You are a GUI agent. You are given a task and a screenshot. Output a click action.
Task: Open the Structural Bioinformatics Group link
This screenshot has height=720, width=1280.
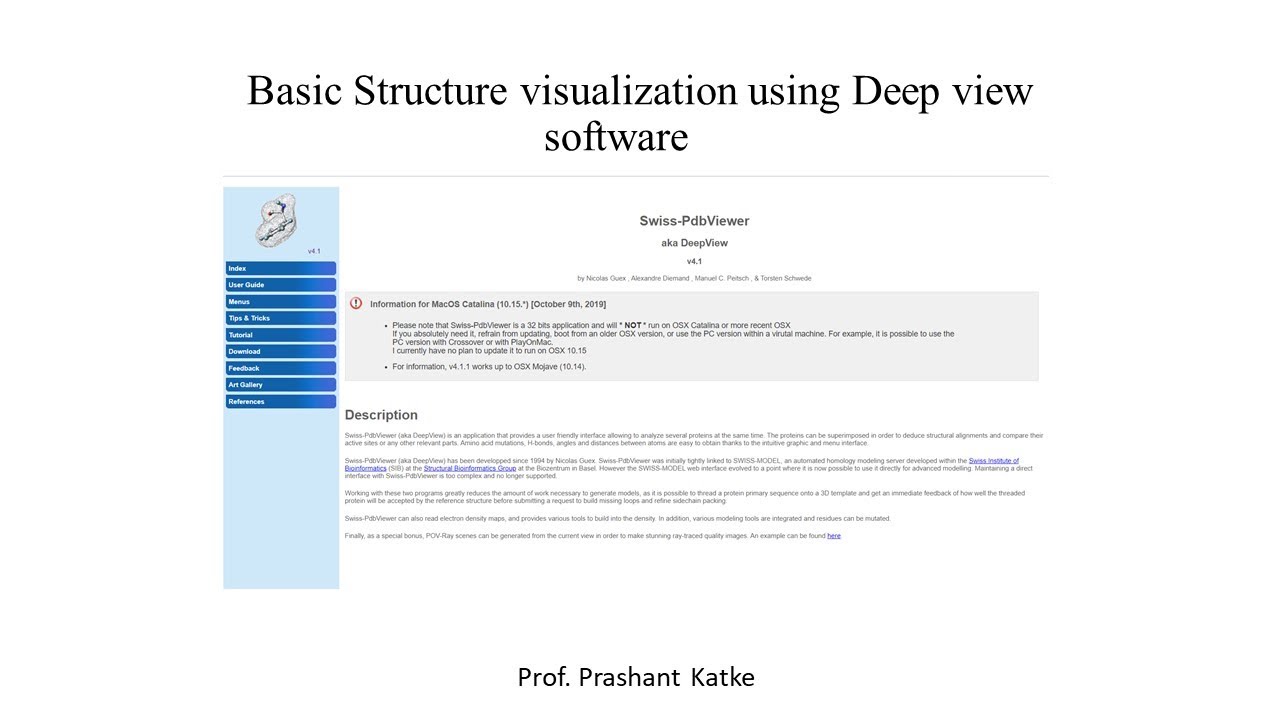[x=469, y=468]
